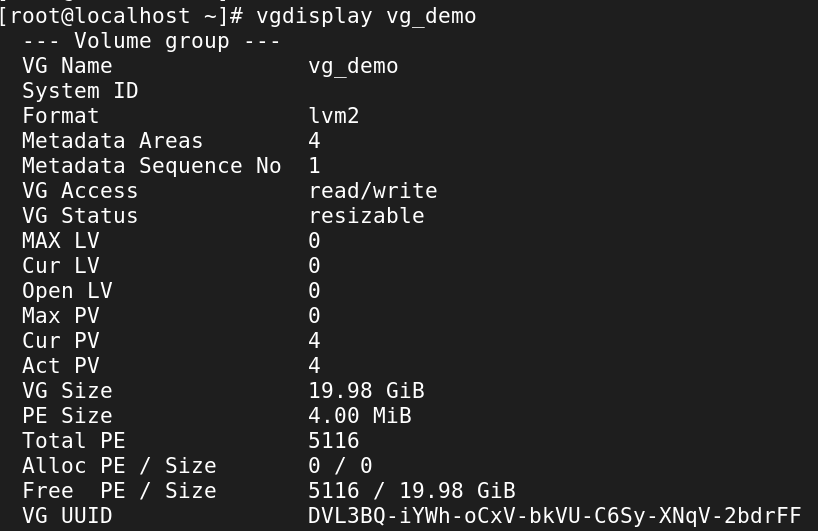Image resolution: width=818 pixels, height=531 pixels.
Task: Click the VG Name value vg_demo
Action: [x=353, y=66]
